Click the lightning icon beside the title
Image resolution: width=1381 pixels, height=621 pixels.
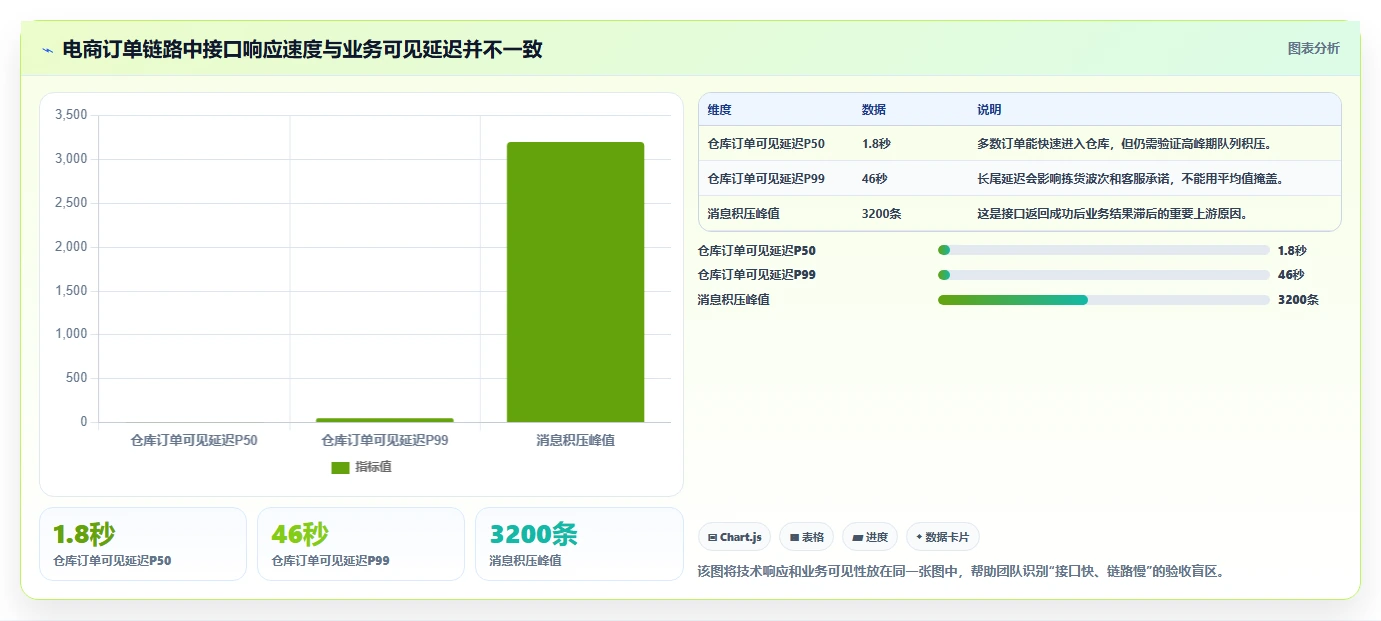tap(47, 49)
